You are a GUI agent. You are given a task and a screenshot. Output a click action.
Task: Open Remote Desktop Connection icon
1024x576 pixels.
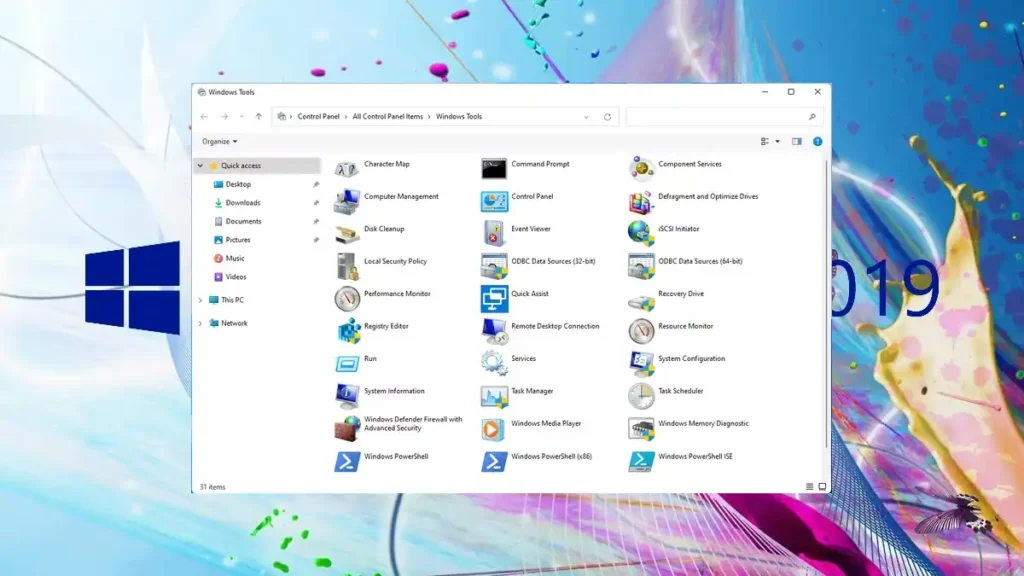494,331
